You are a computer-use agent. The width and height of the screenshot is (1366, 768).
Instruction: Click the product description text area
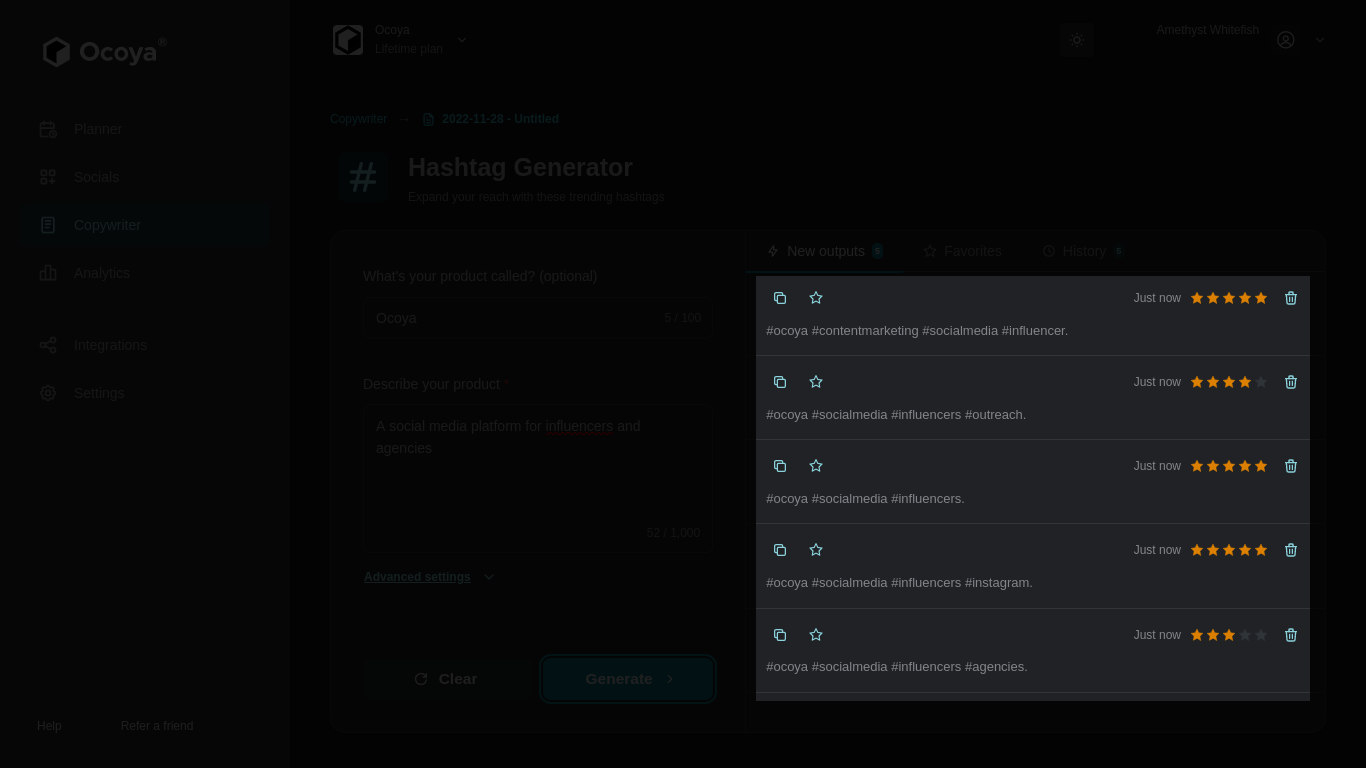tap(538, 478)
